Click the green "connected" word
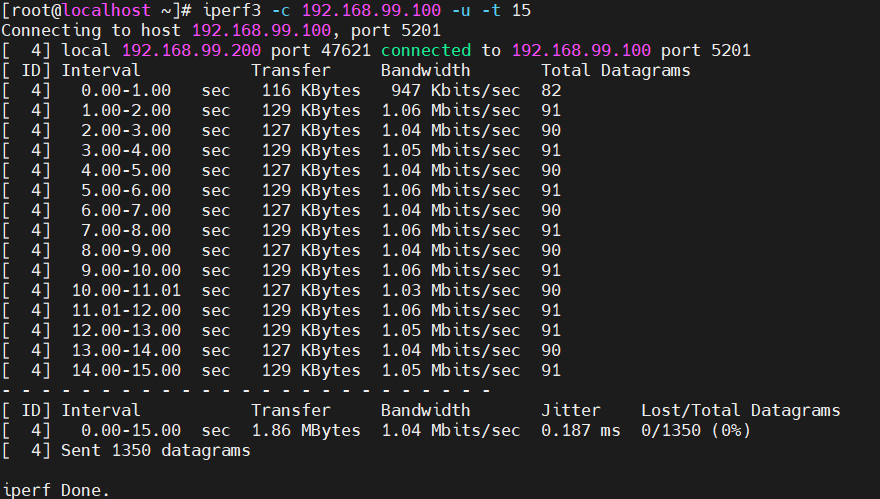Viewport: 880px width, 499px height. (425, 50)
